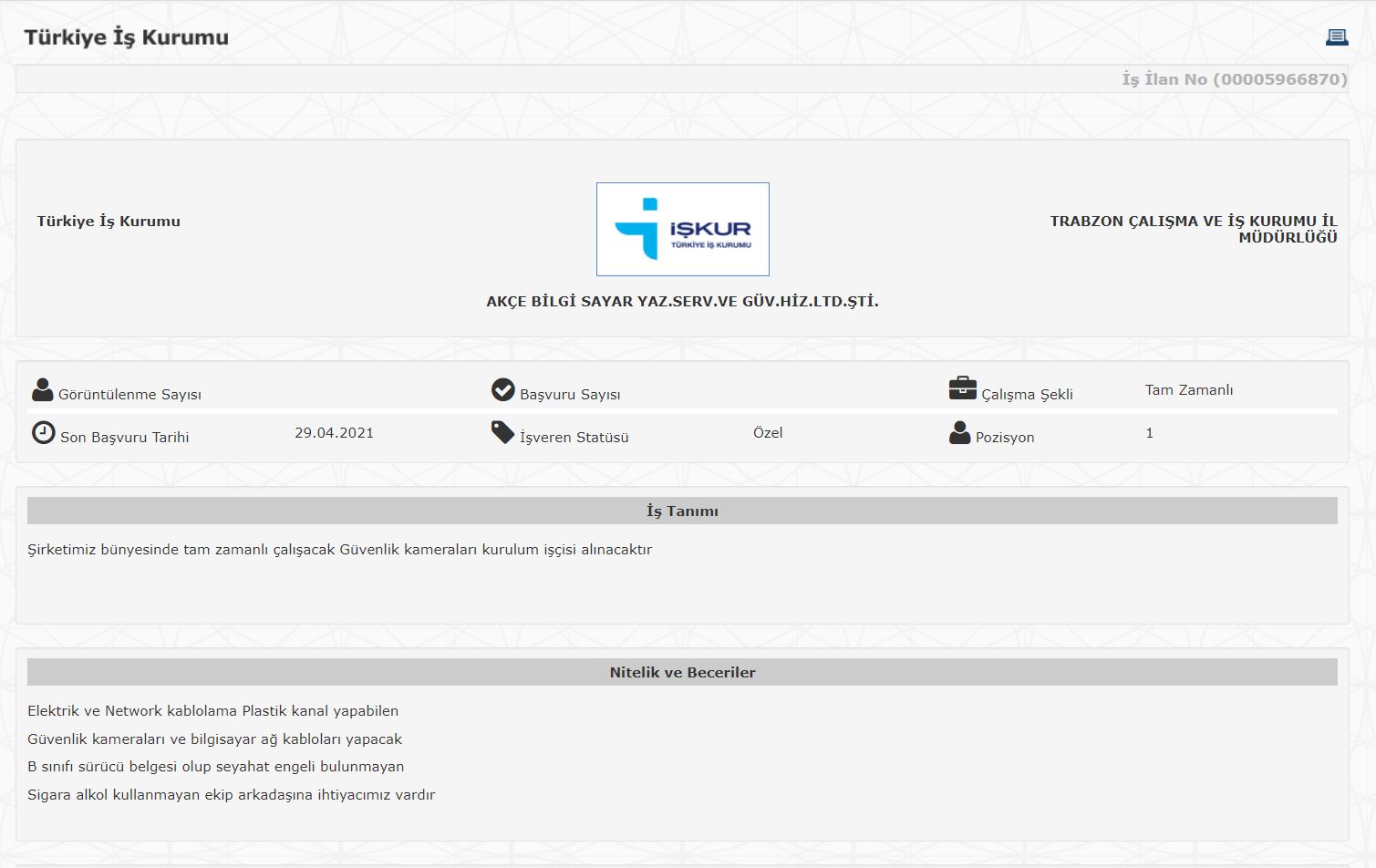The width and height of the screenshot is (1376, 868).
Task: Click the İŞKUR logo image
Action: (x=683, y=229)
